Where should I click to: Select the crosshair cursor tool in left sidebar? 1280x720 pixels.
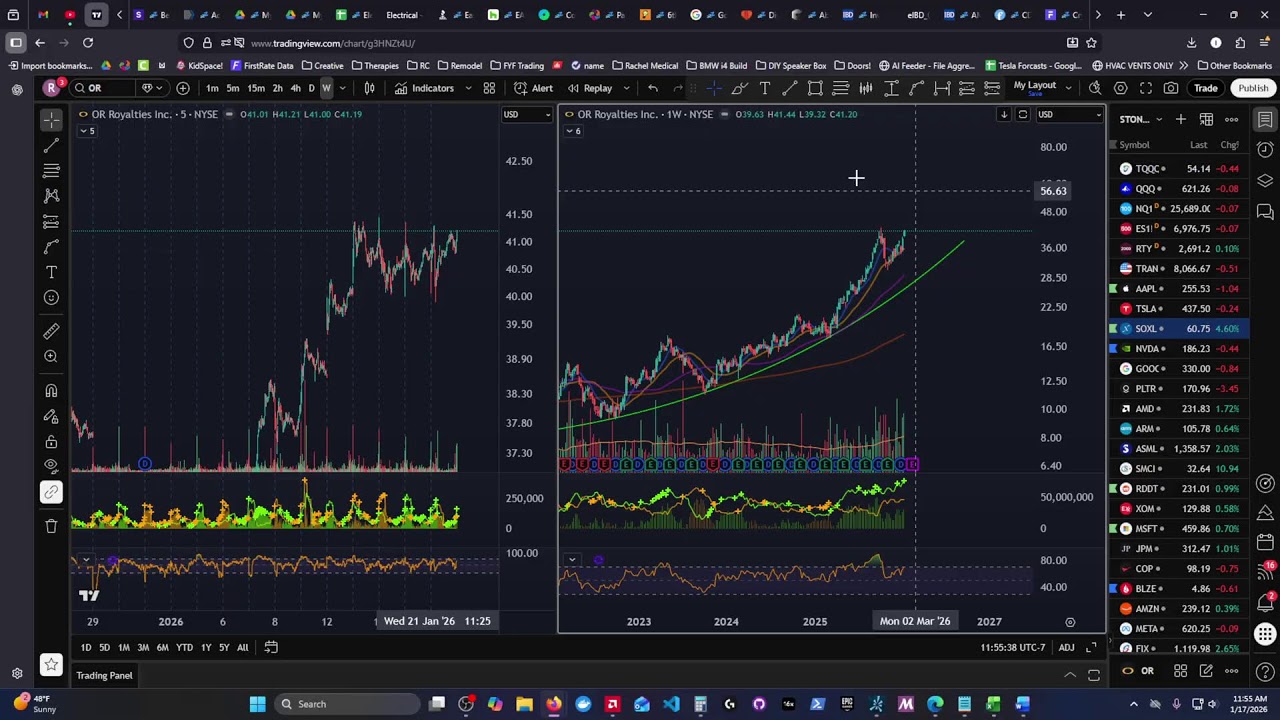click(51, 120)
